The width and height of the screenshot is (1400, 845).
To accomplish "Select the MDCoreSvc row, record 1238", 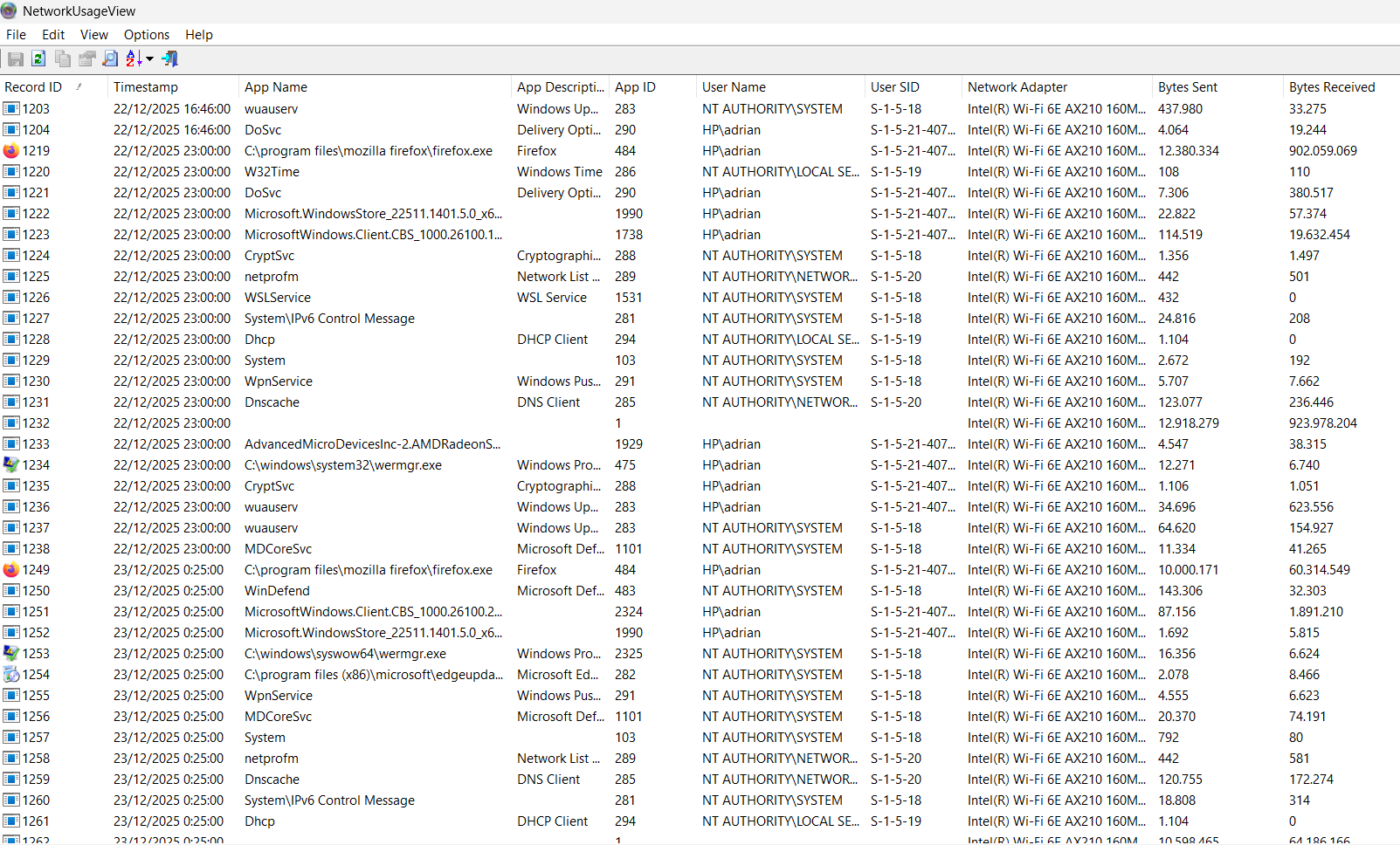I will (x=278, y=549).
